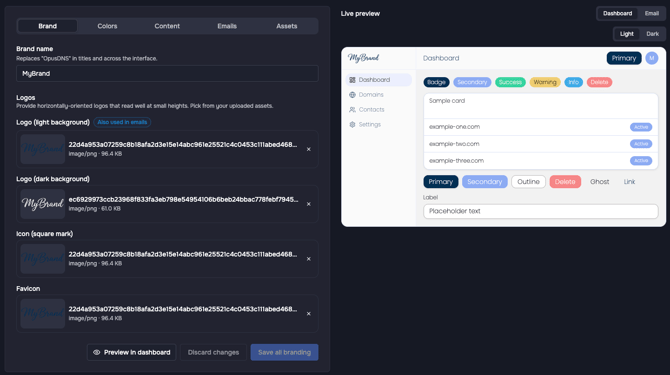
Task: Select the dark background logo thumbnail
Action: (43, 204)
